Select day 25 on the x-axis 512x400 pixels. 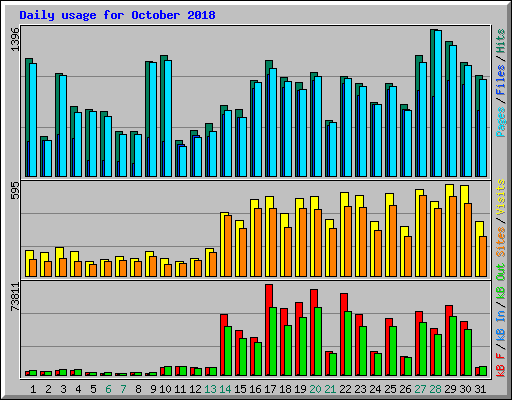tap(390, 389)
